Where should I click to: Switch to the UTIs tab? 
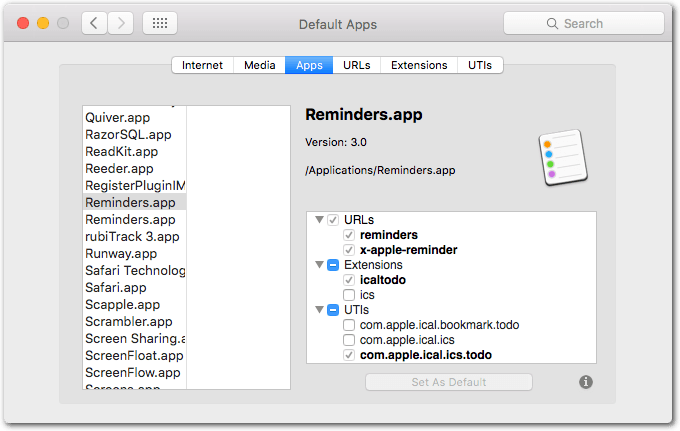(480, 65)
